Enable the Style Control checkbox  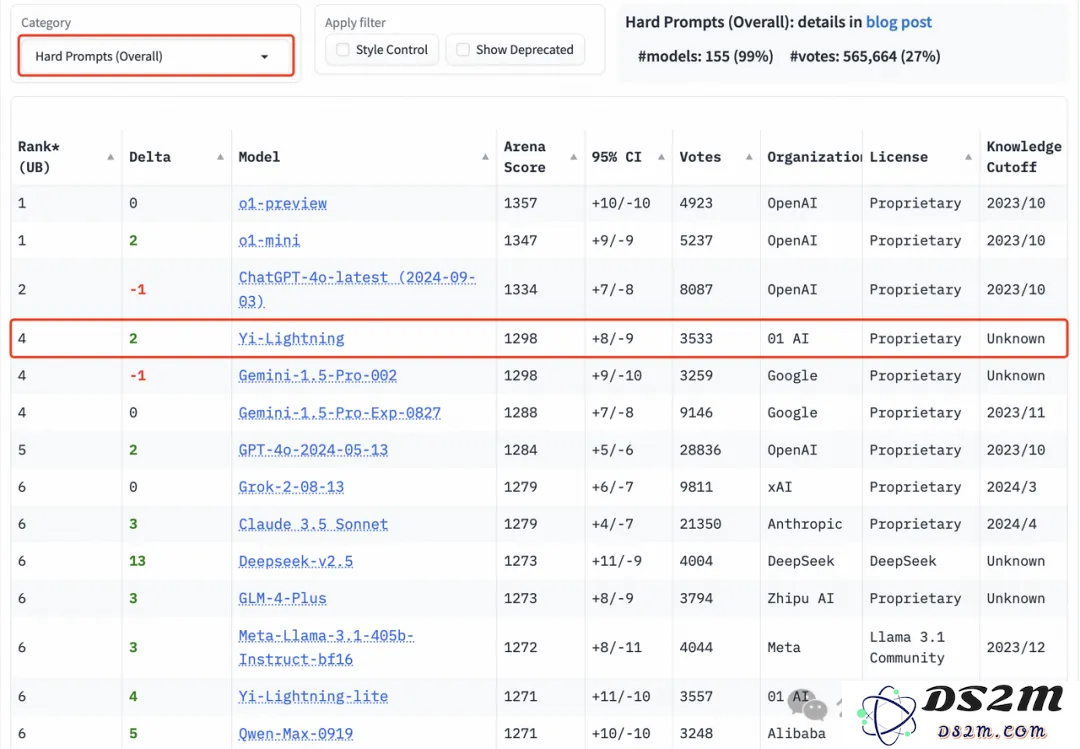[x=342, y=50]
